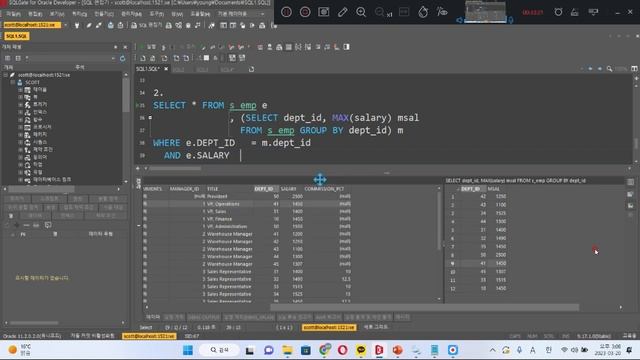Open the search magnifier at editor top right

coord(609,69)
